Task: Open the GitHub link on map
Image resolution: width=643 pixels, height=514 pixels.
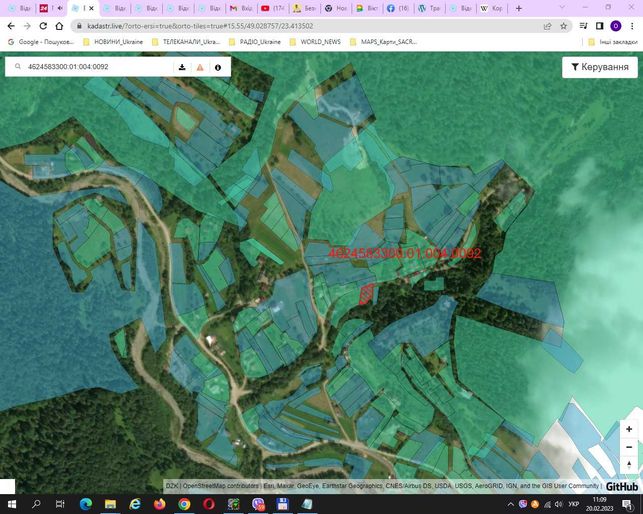Action: tap(622, 487)
